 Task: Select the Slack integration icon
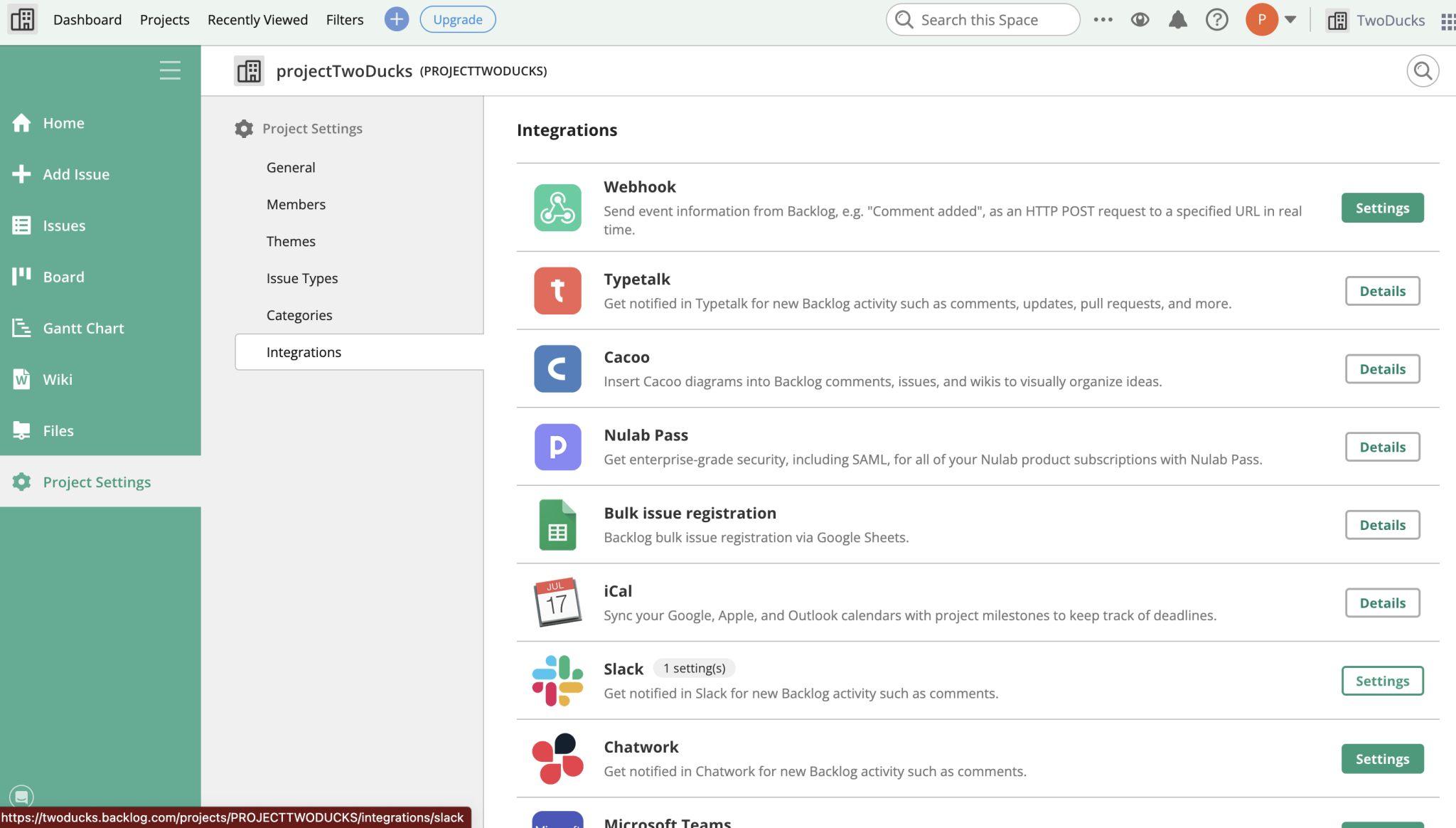click(557, 680)
